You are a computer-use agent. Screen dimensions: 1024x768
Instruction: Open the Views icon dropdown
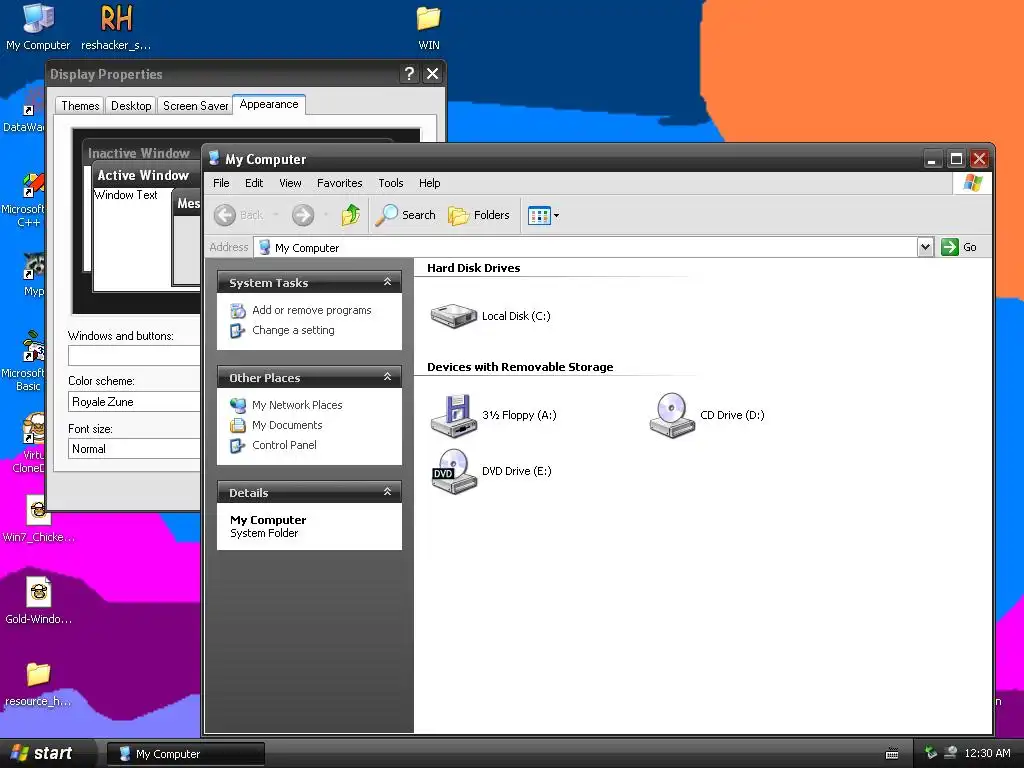[x=543, y=215]
